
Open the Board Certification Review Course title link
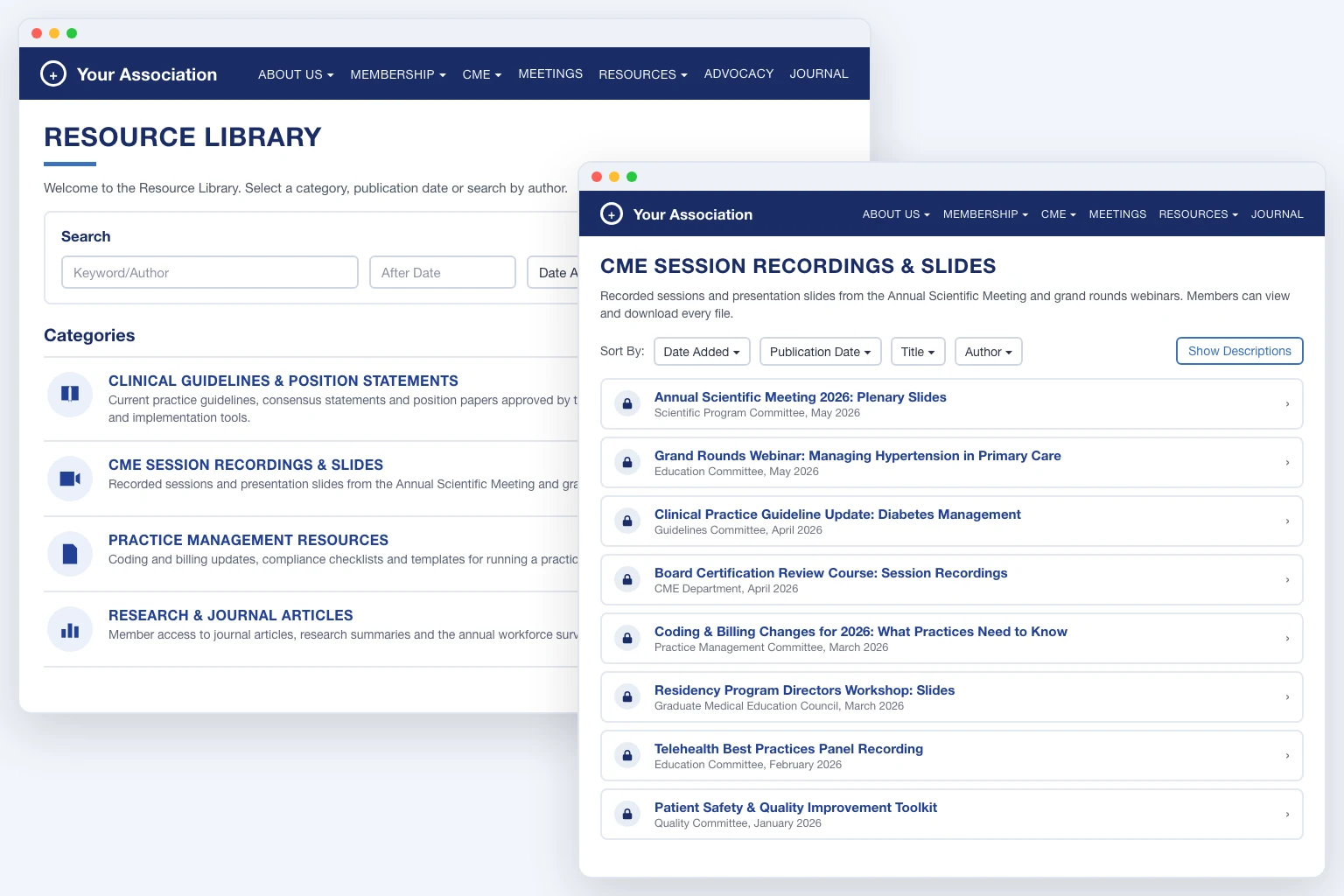click(x=831, y=573)
